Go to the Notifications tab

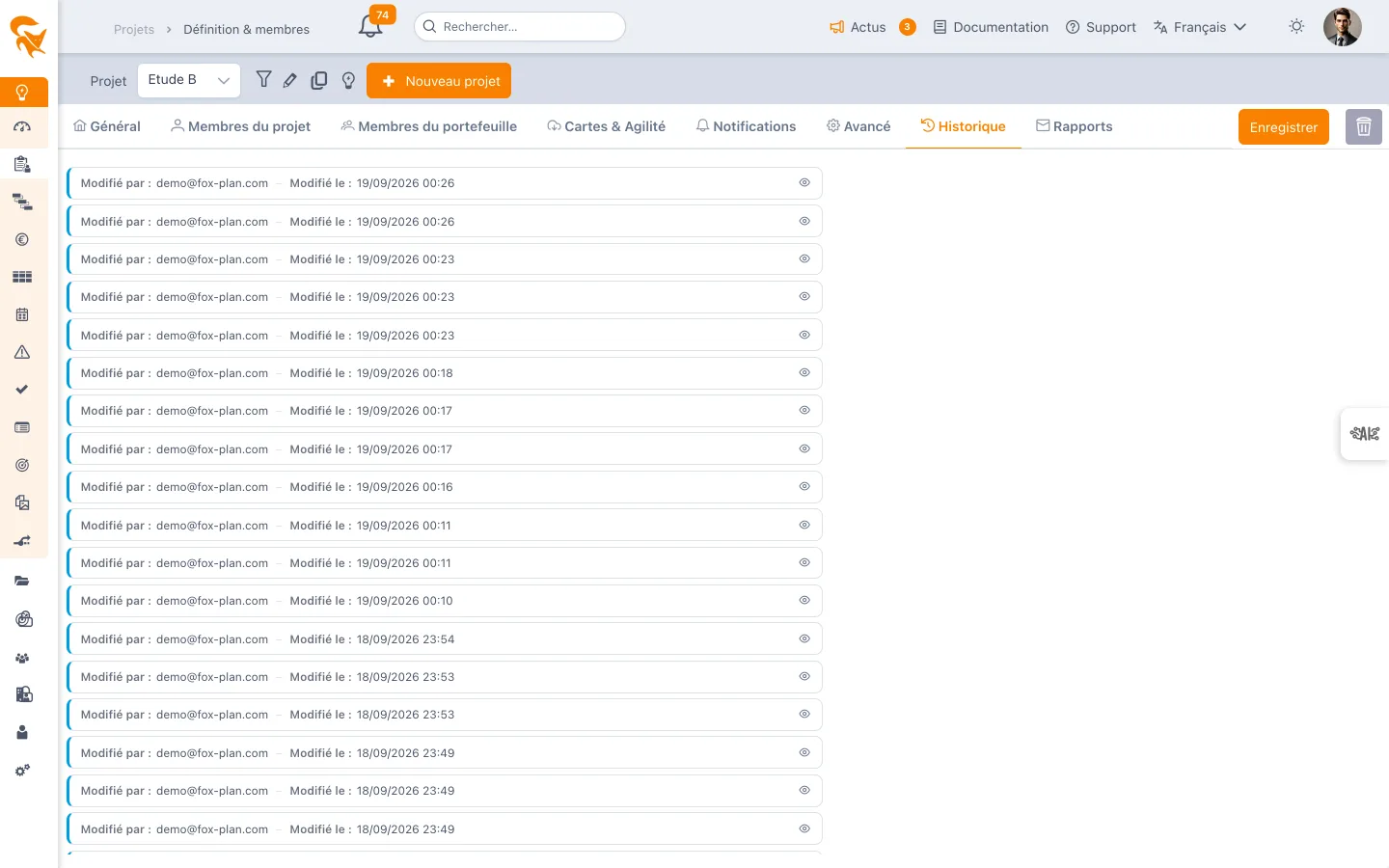pyautogui.click(x=747, y=126)
